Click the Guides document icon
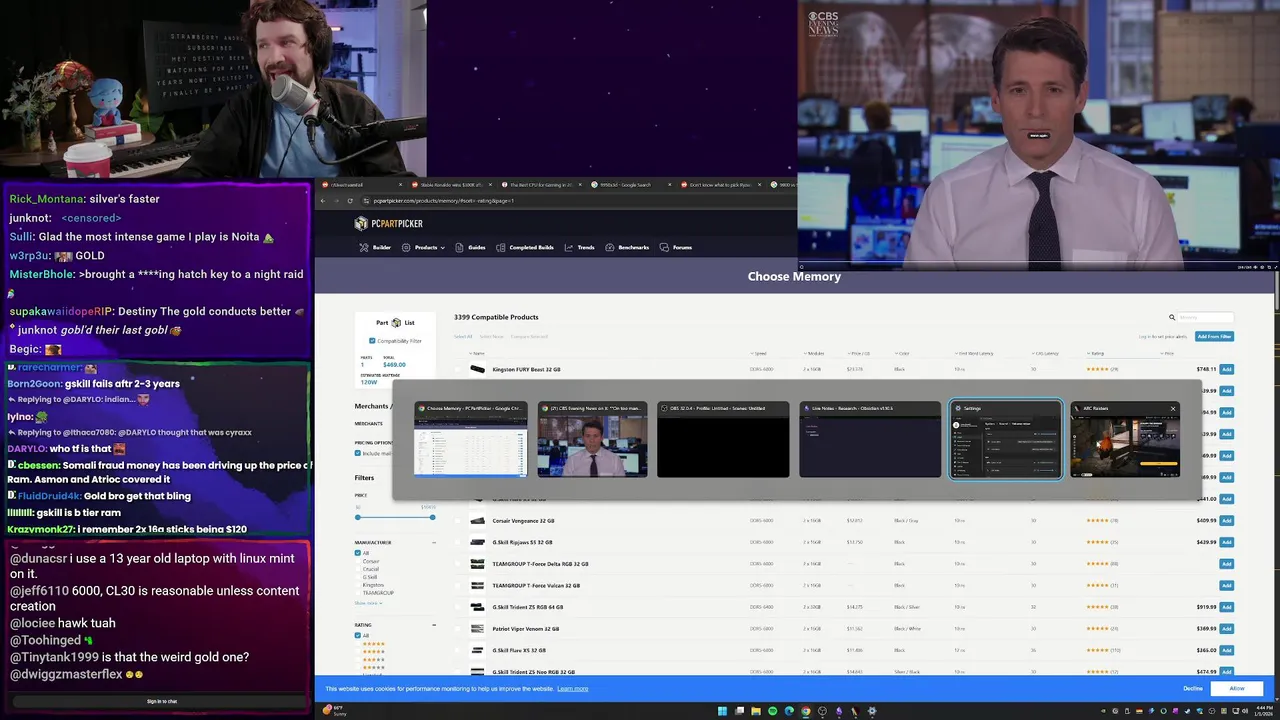 pos(461,247)
